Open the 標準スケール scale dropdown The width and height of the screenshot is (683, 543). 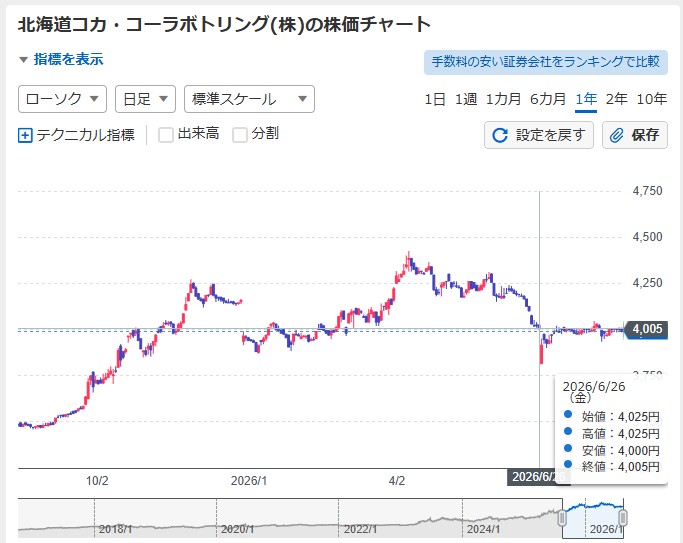click(249, 99)
